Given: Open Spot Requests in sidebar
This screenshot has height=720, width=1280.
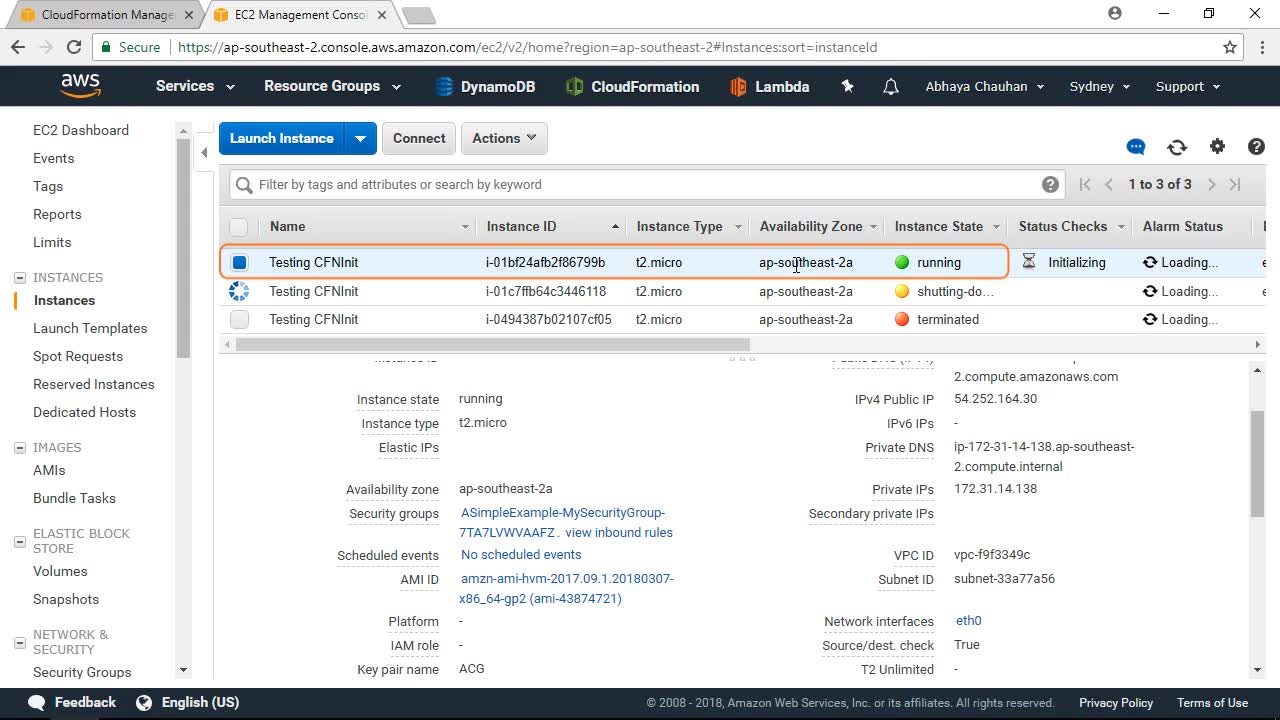Looking at the screenshot, I should (x=78, y=356).
